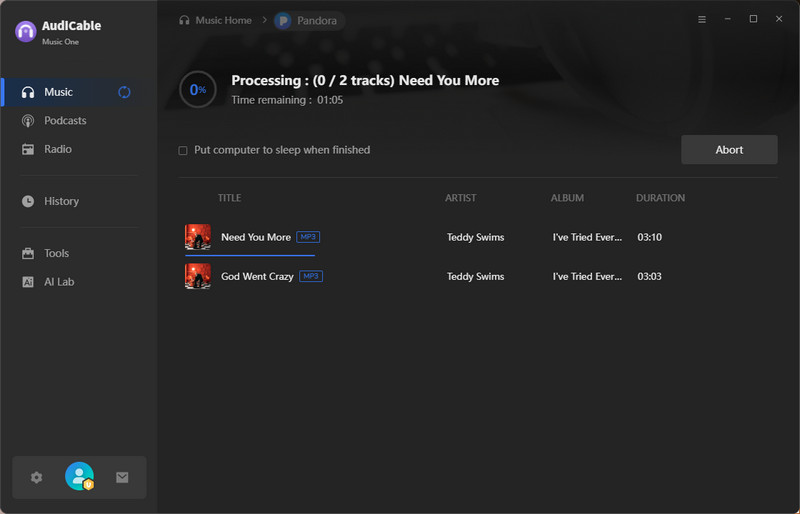Click the MP3 badge on Need You More
The image size is (800, 514).
308,237
